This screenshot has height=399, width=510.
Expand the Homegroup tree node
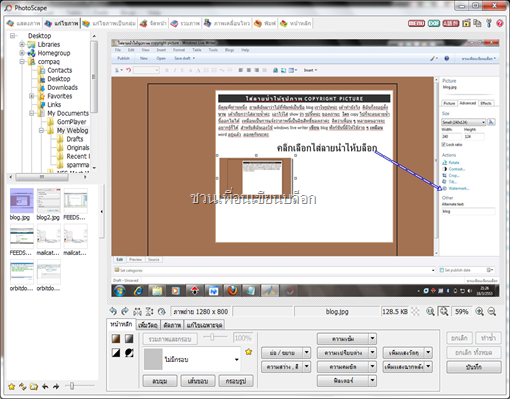(x=22, y=53)
